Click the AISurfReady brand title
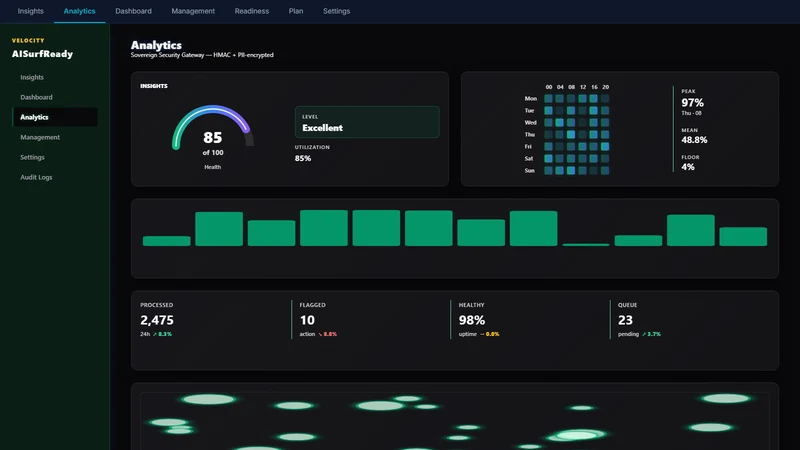This screenshot has width=800, height=450. tap(42, 54)
